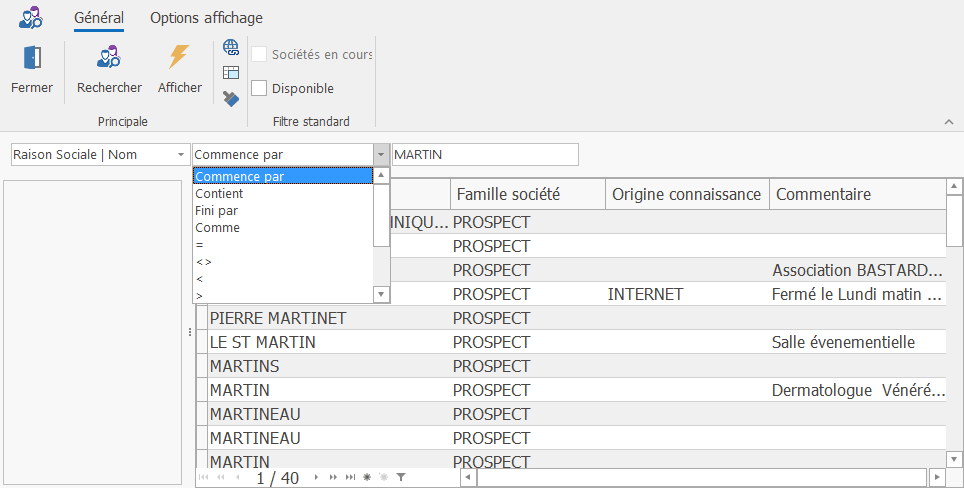Click the table layout icon in ribbon
964x488 pixels.
coord(231,72)
